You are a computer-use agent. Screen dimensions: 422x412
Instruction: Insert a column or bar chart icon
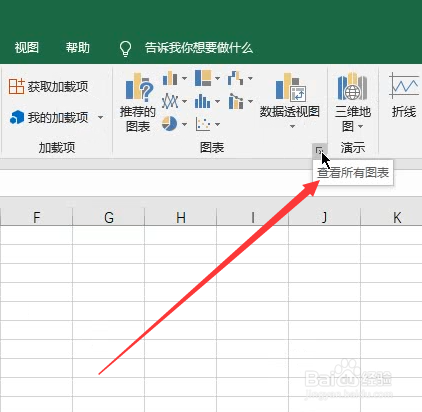(170, 78)
